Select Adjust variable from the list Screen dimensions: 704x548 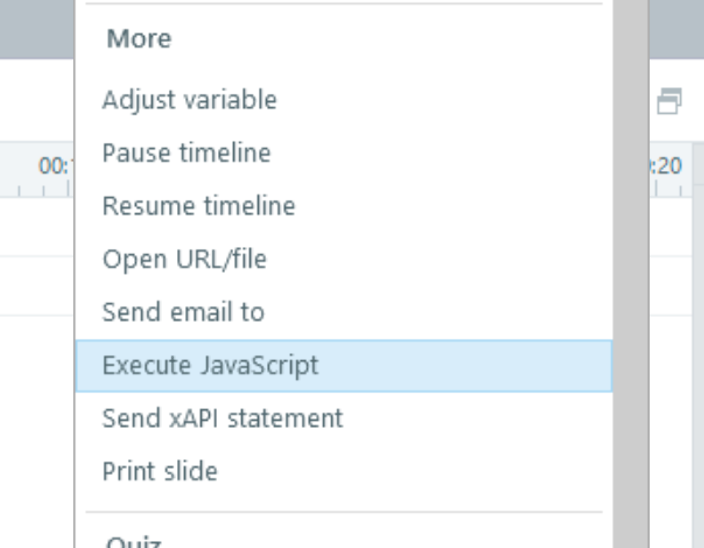[189, 100]
